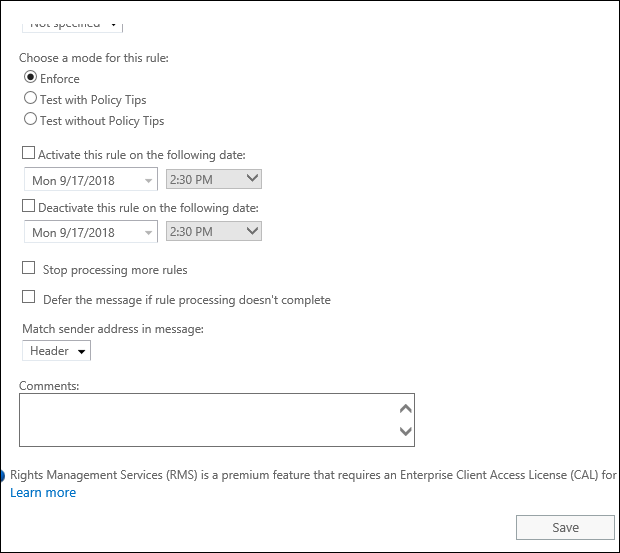Click the Save button
The height and width of the screenshot is (553, 620).
tap(565, 527)
